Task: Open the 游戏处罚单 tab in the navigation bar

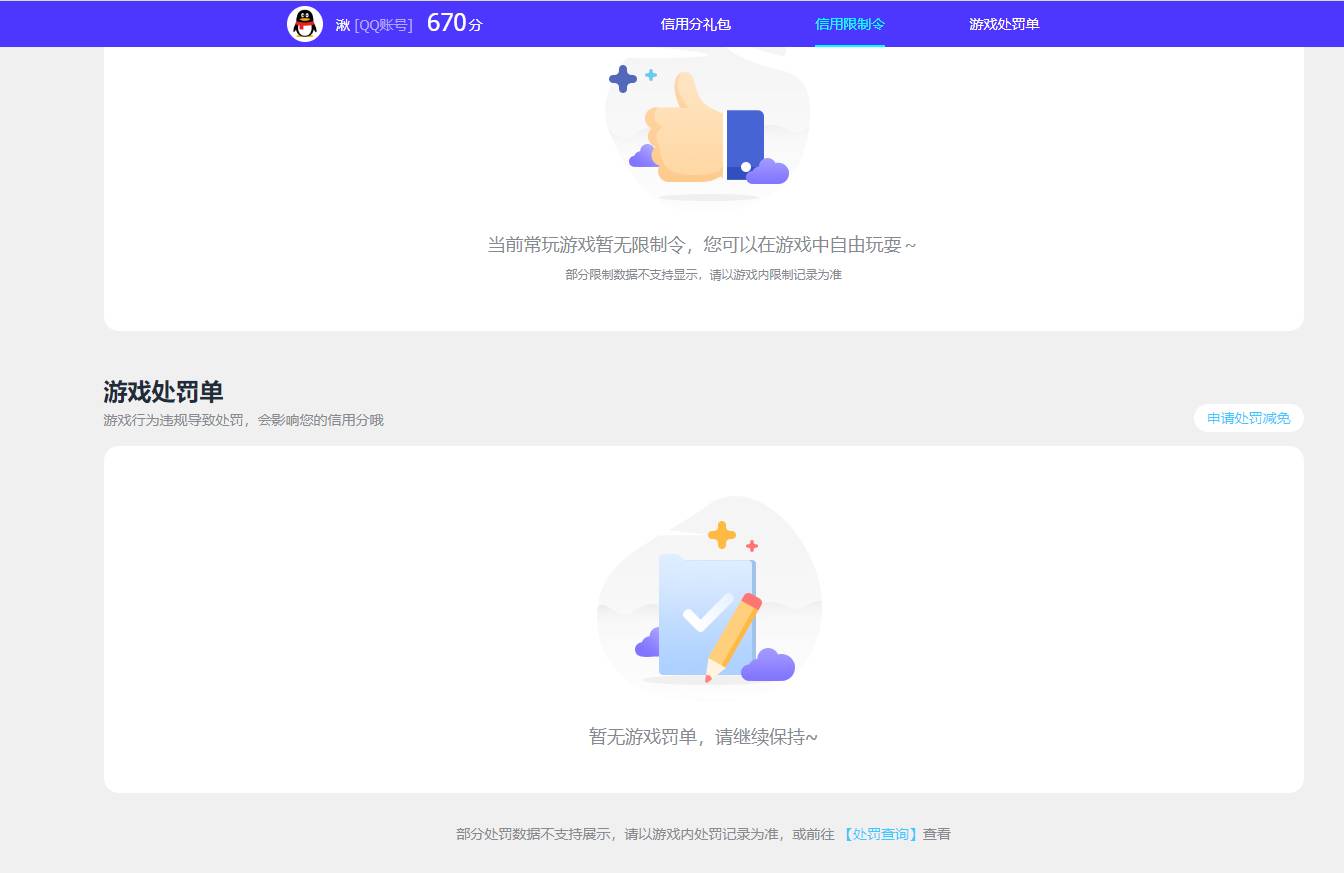Action: coord(1002,23)
